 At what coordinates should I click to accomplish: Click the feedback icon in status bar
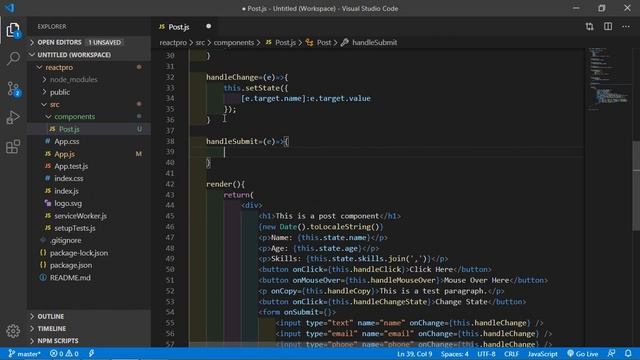coord(611,353)
